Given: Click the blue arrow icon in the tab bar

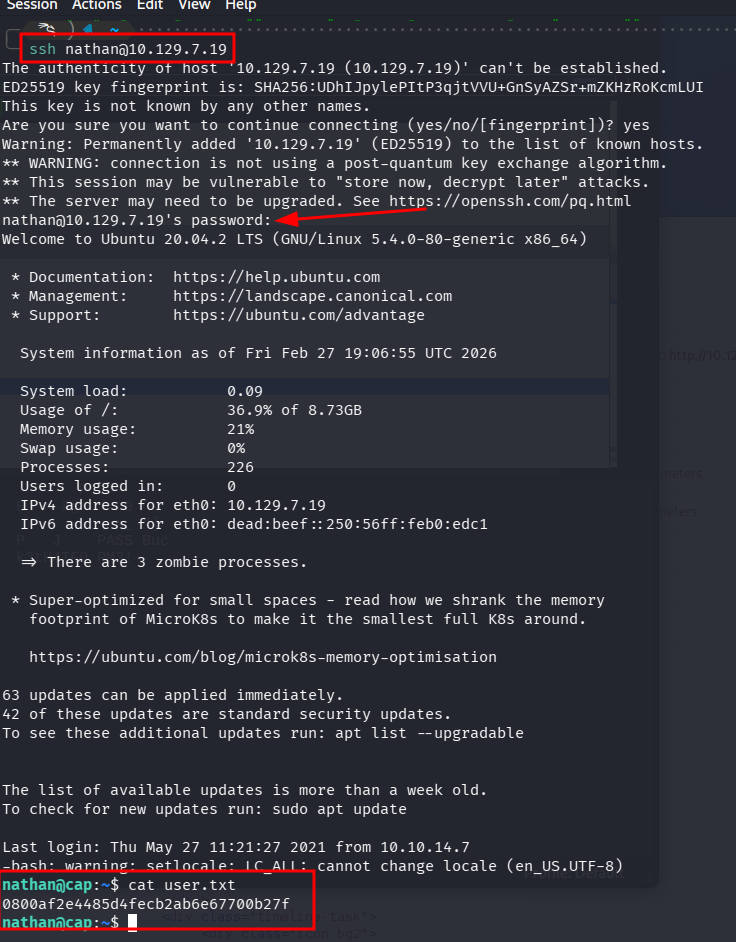Looking at the screenshot, I should [86, 27].
